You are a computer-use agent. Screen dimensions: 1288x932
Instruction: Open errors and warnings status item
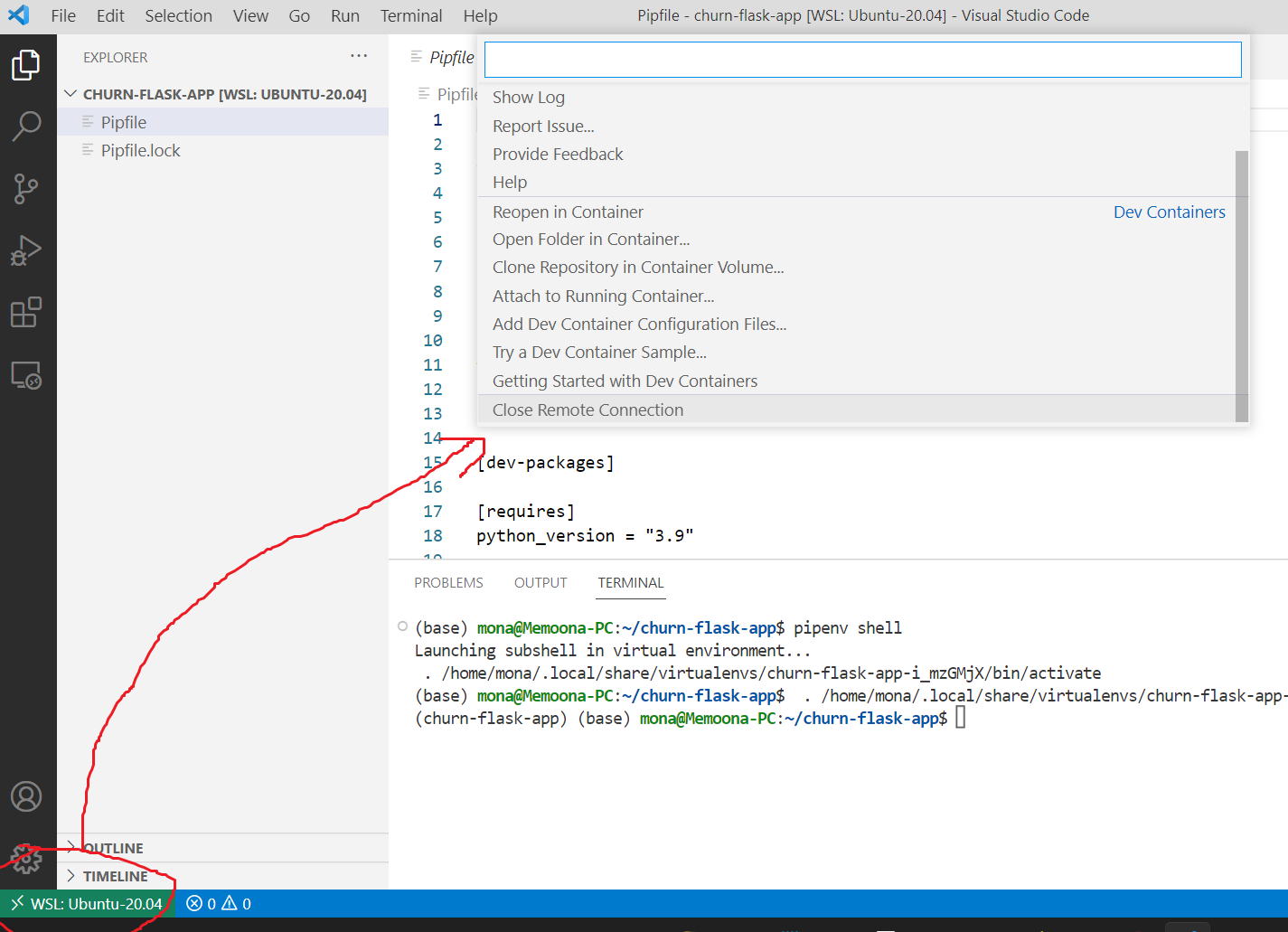tap(219, 904)
